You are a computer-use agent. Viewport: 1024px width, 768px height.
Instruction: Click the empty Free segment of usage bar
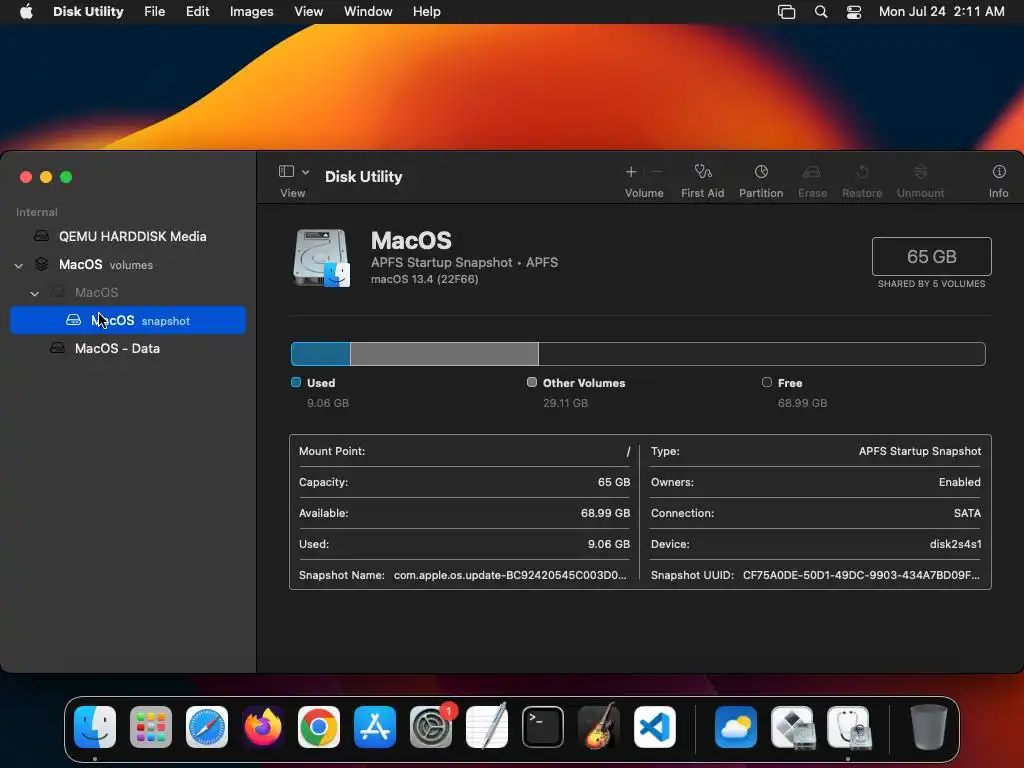(x=761, y=354)
